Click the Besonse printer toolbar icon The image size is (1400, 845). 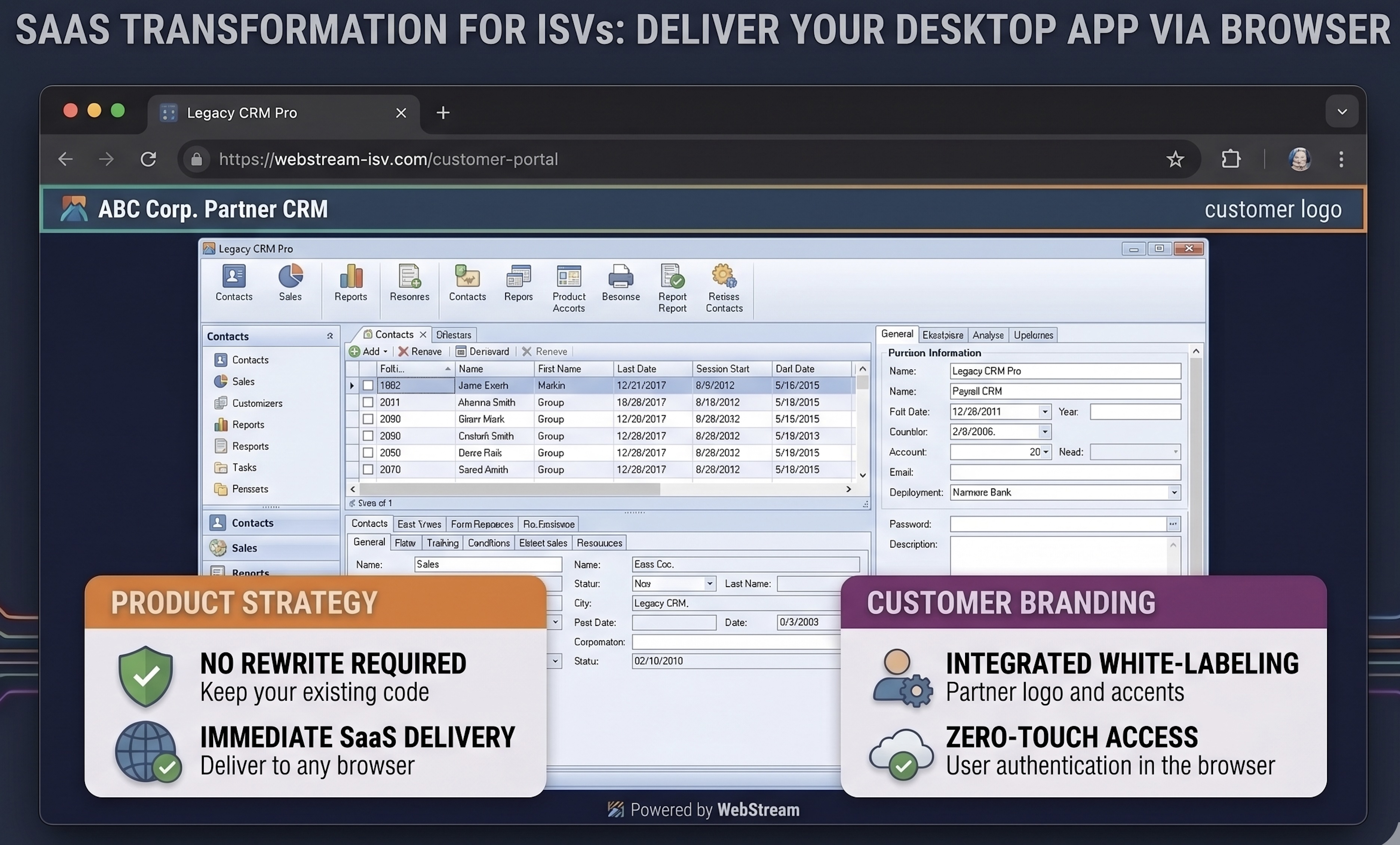[621, 283]
